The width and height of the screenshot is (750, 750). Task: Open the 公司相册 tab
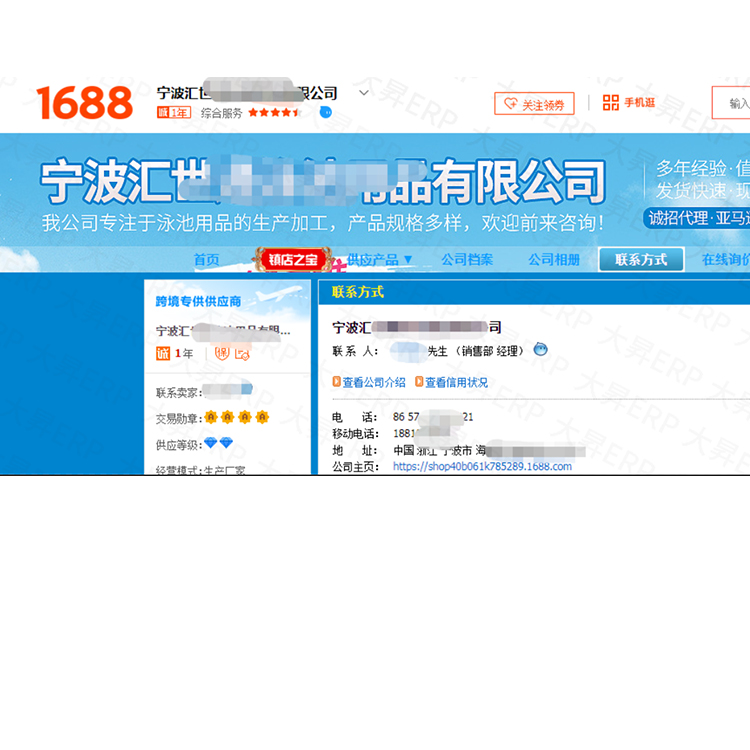coord(554,260)
